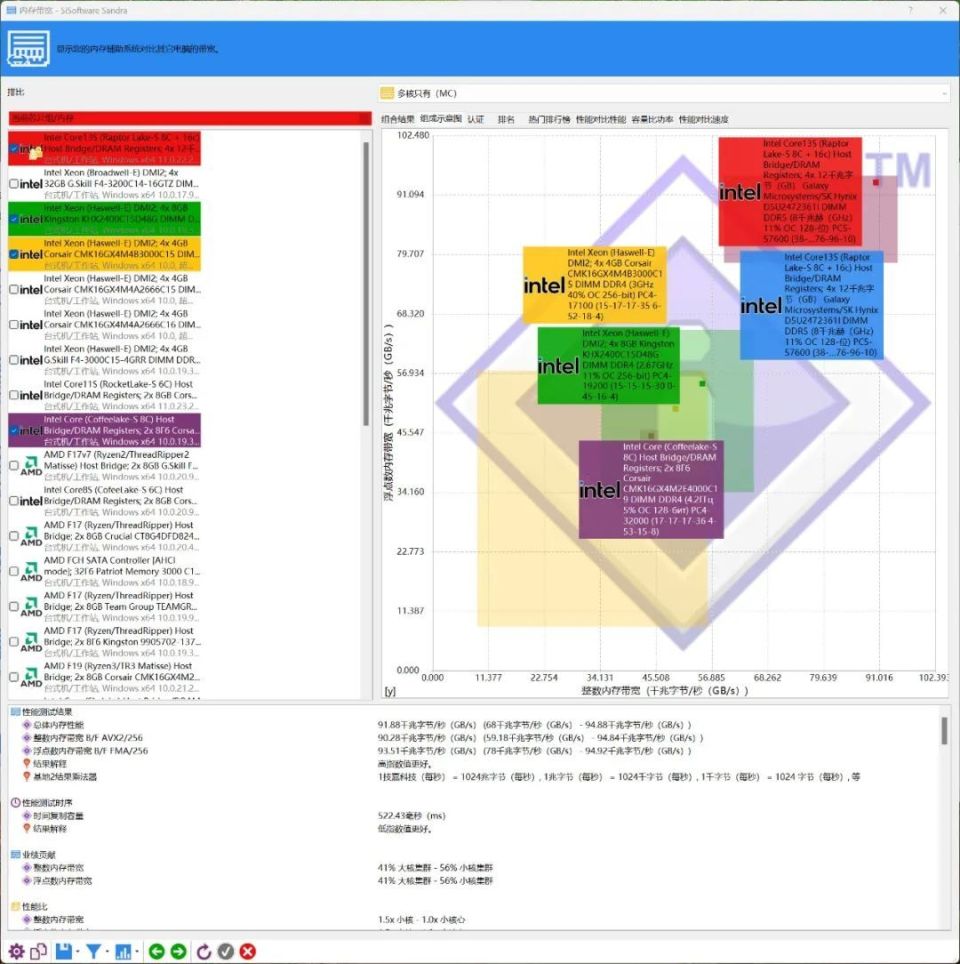The width and height of the screenshot is (960, 964).
Task: Click the blue funnel filter icon
Action: 93,951
